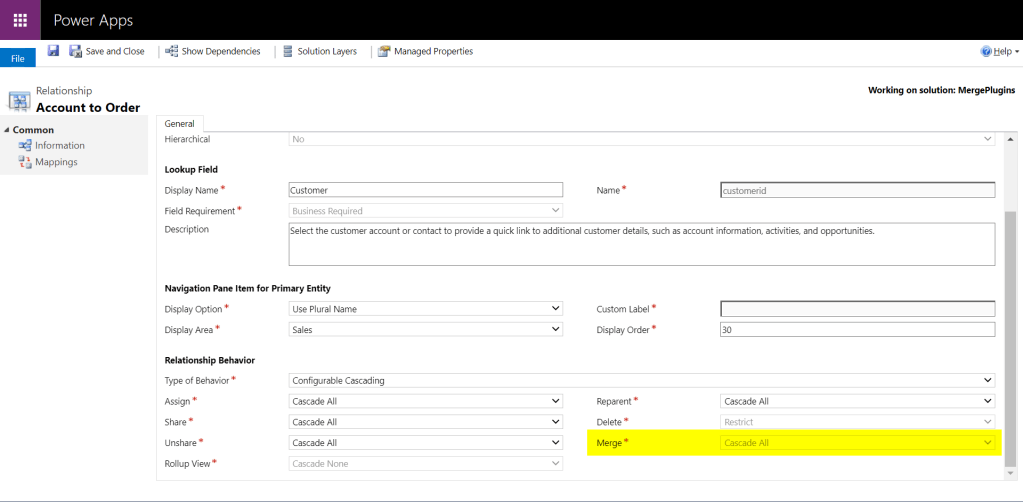
Task: Click the Help question mark icon
Action: pyautogui.click(x=986, y=51)
